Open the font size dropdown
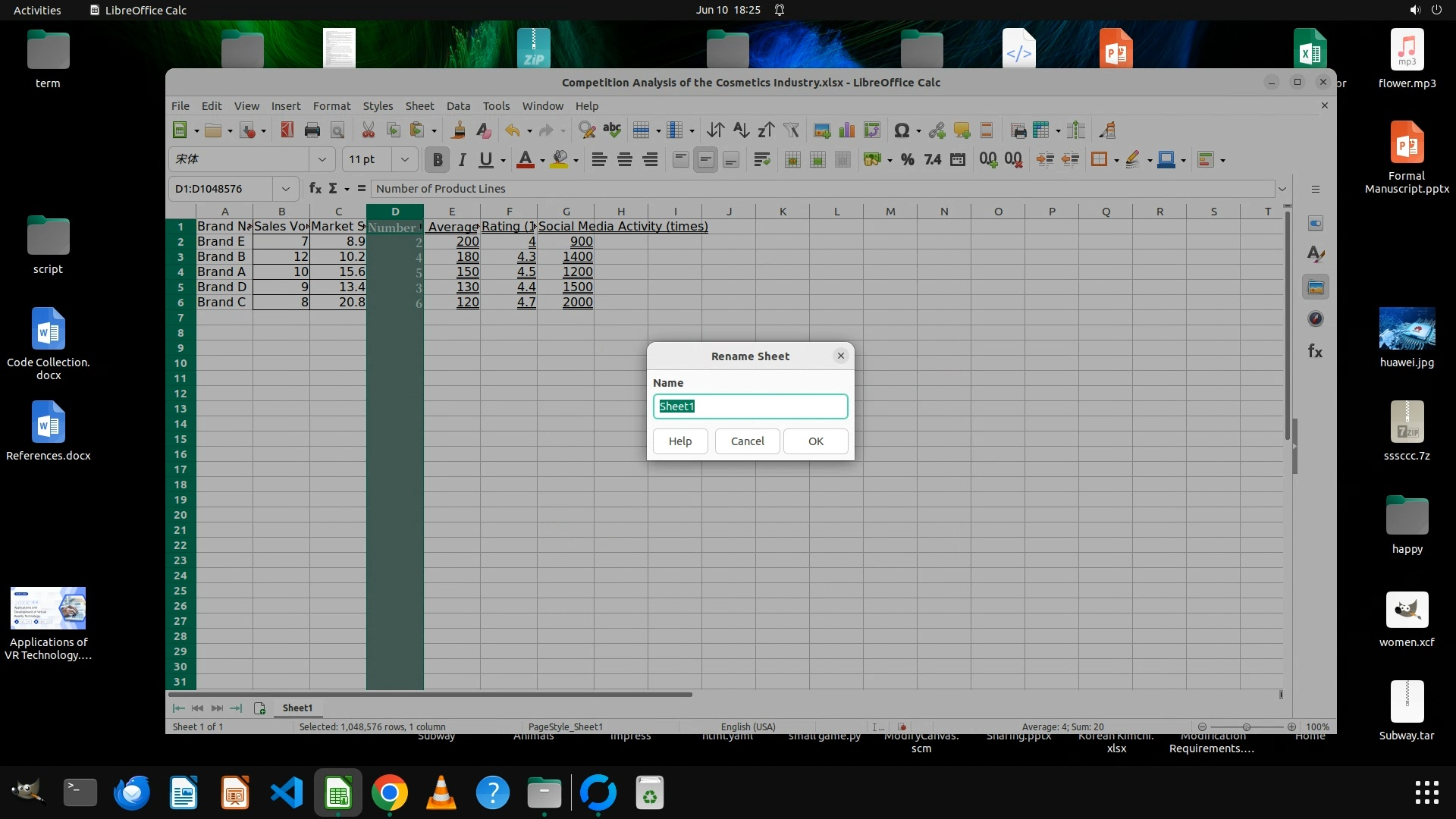 (x=404, y=159)
